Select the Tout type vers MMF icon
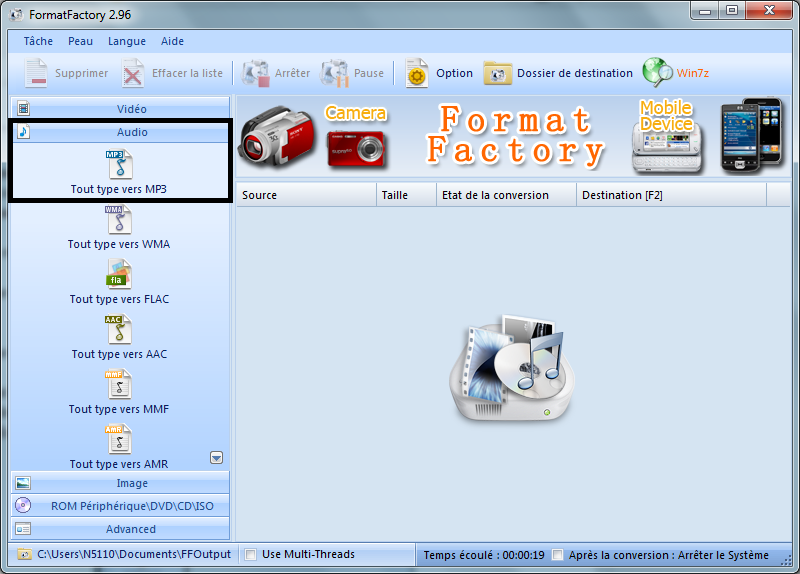The width and height of the screenshot is (800, 574). 119,384
